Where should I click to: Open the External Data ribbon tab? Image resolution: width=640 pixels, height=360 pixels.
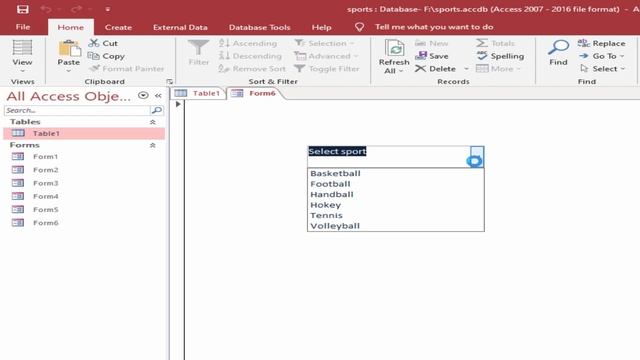(x=180, y=27)
